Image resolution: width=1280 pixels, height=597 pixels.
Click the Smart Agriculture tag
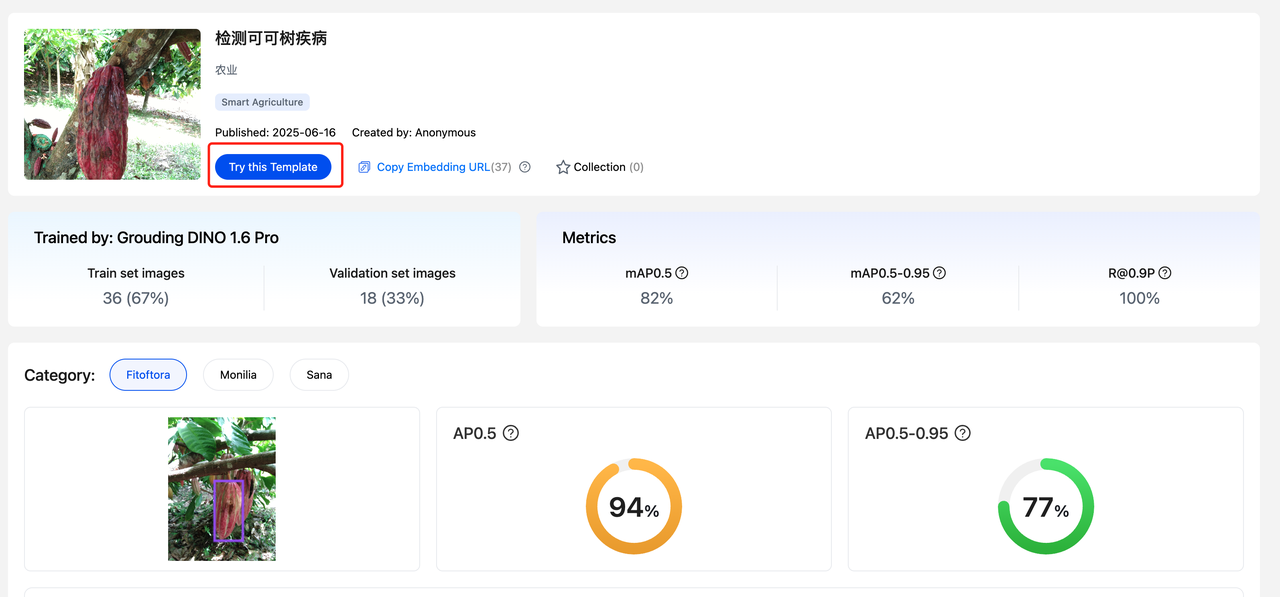click(262, 102)
